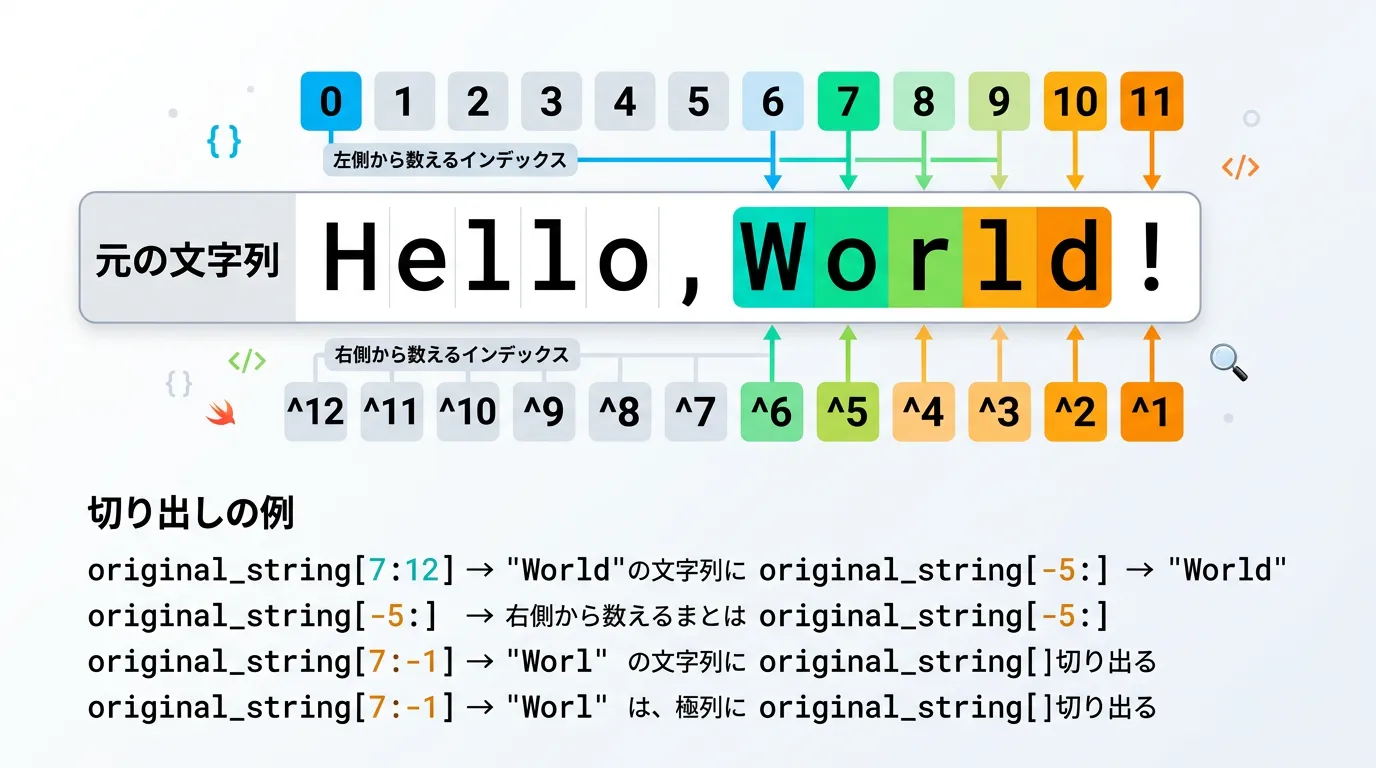Select the teal highlighted letter W
This screenshot has width=1376, height=768.
pos(774,258)
